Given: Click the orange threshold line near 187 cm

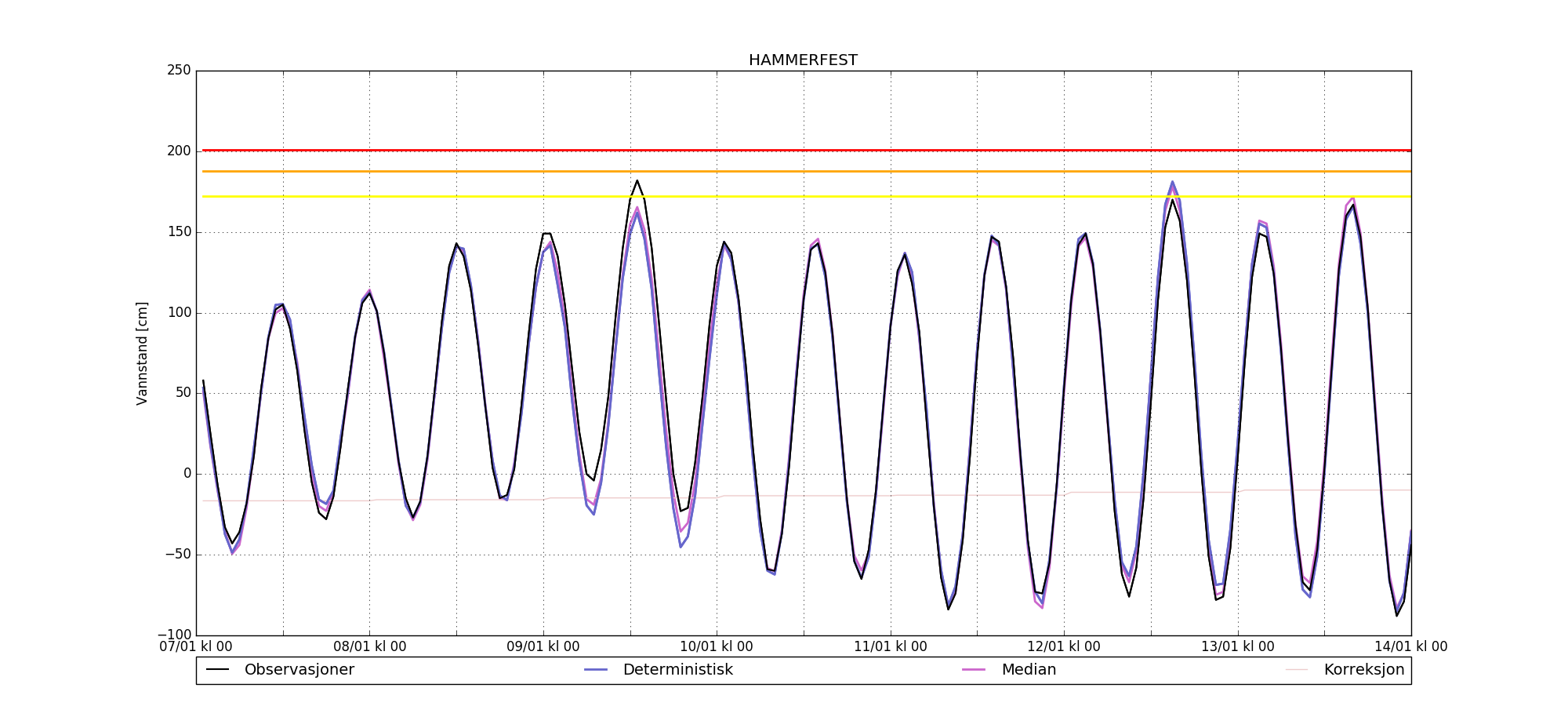Looking at the screenshot, I should pos(807,171).
